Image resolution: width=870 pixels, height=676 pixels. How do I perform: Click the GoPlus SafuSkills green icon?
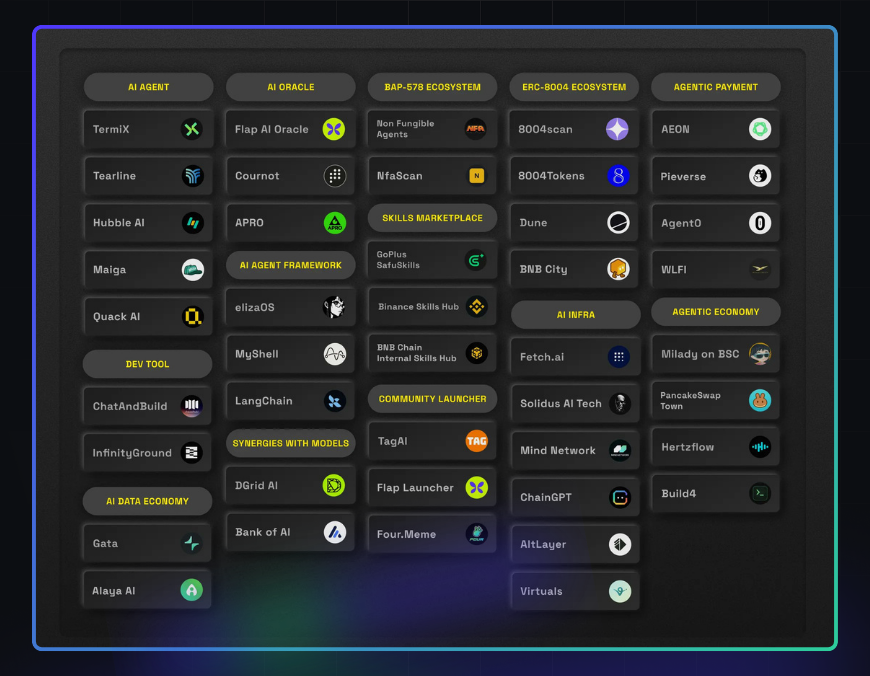(x=476, y=260)
